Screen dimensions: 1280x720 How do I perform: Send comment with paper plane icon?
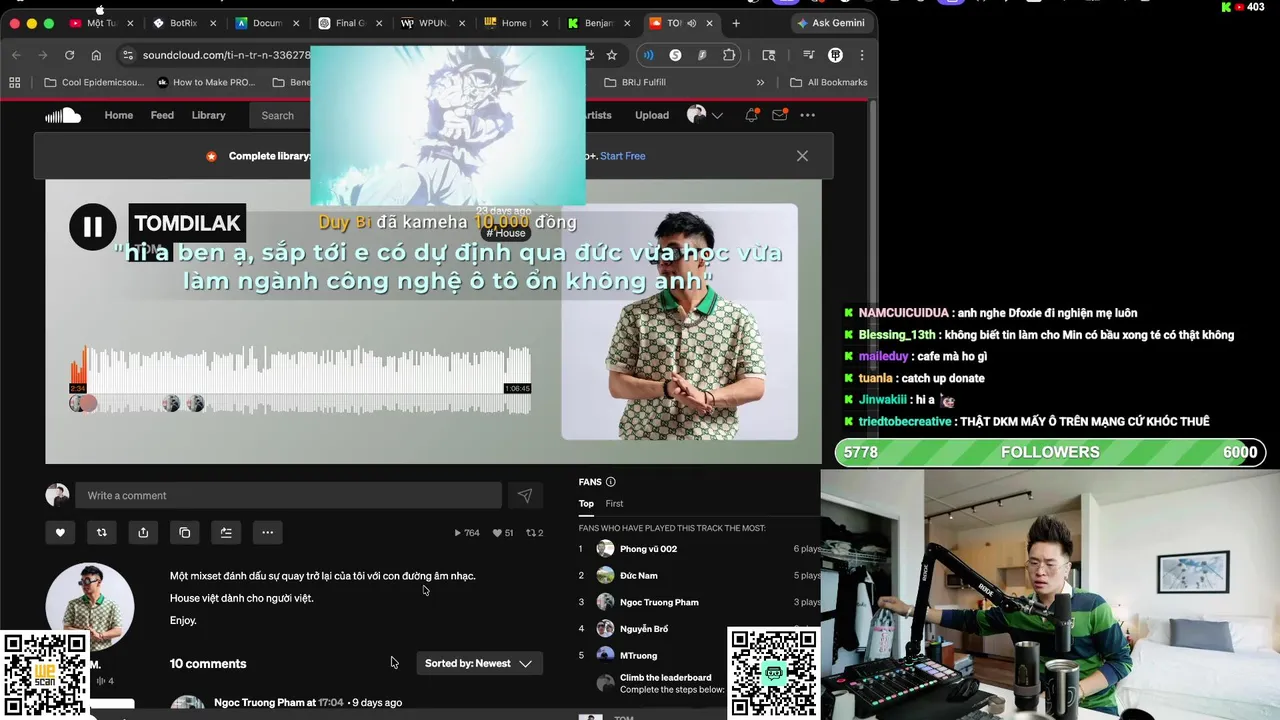tap(525, 495)
